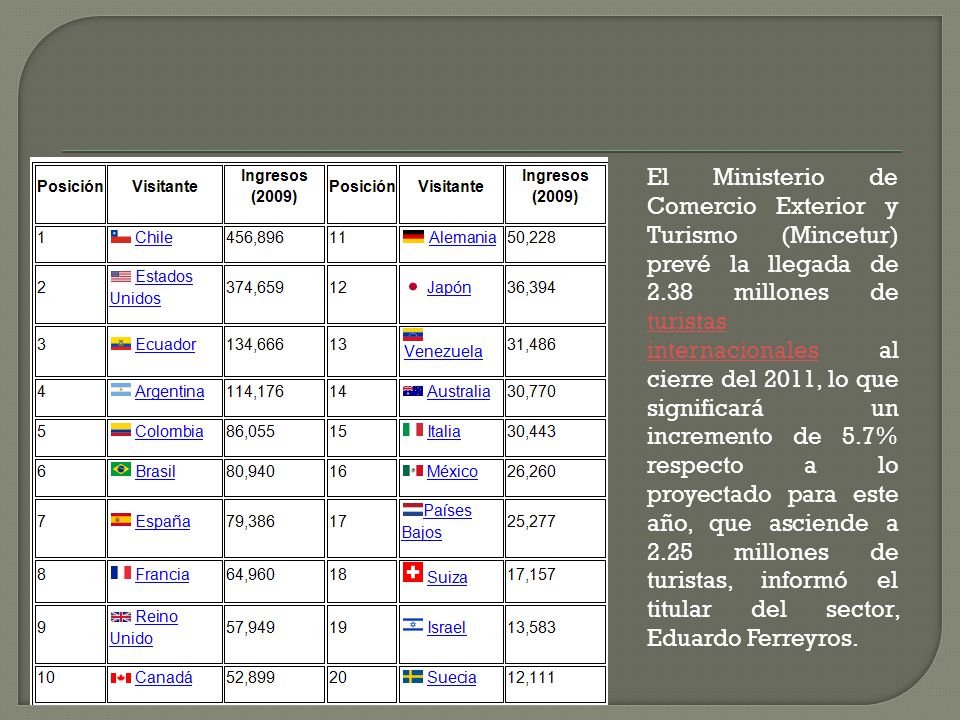This screenshot has height=720, width=960.
Task: Click the United Kingdom flag icon
Action: click(121, 617)
